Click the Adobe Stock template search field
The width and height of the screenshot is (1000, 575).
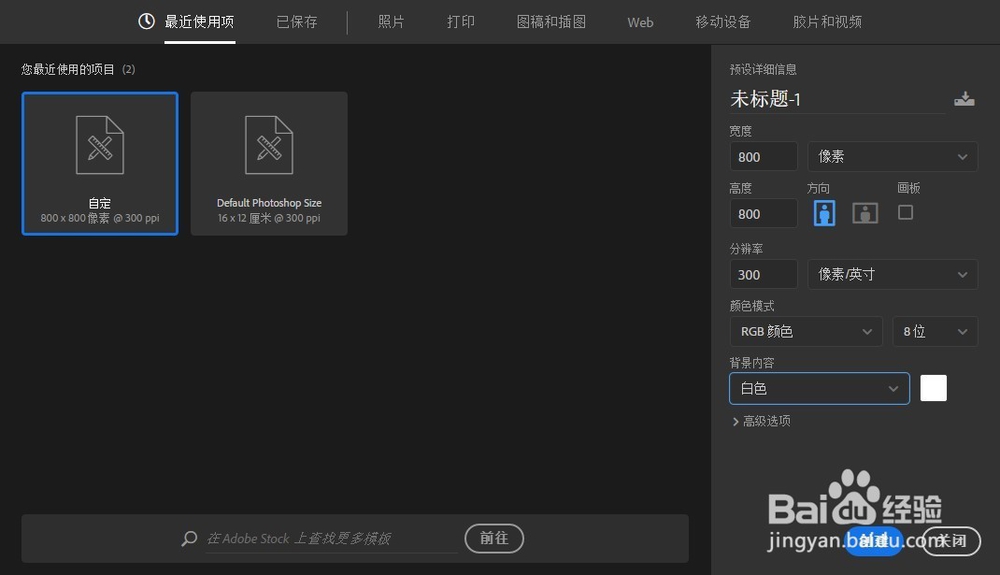[x=332, y=539]
